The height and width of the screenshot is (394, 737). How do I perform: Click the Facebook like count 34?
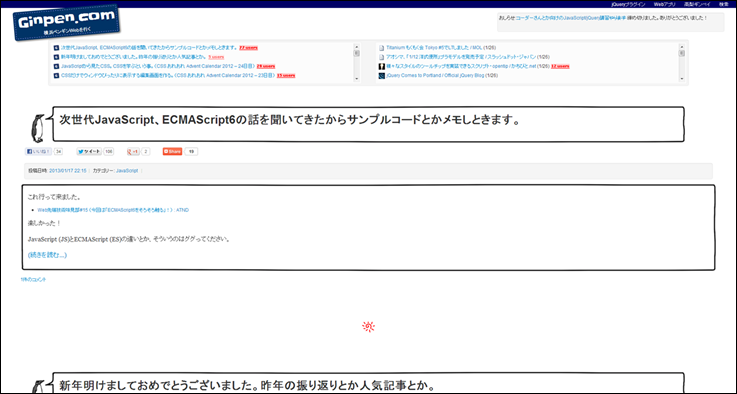click(58, 151)
